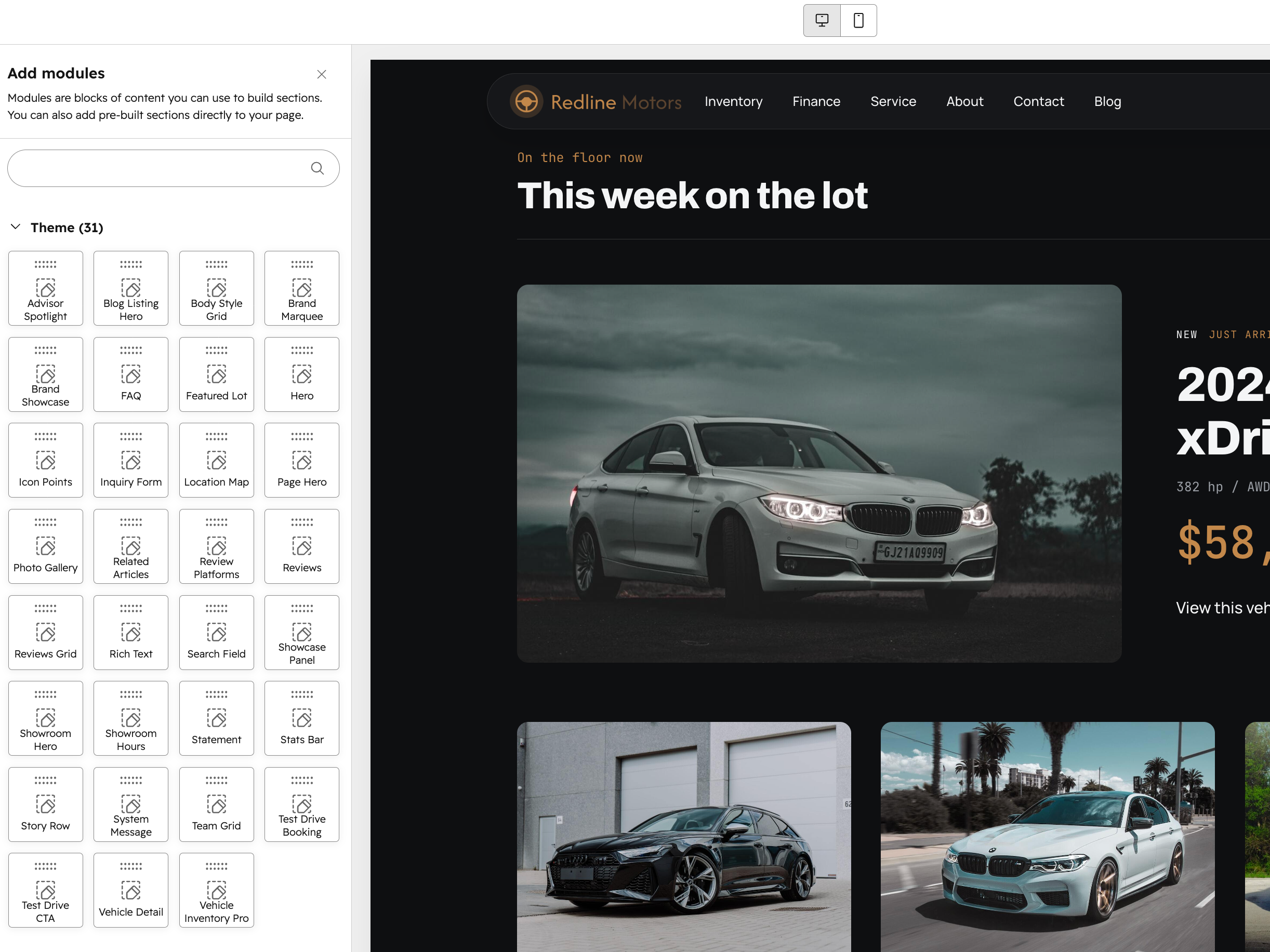Open the Service nav menu item

[893, 102]
